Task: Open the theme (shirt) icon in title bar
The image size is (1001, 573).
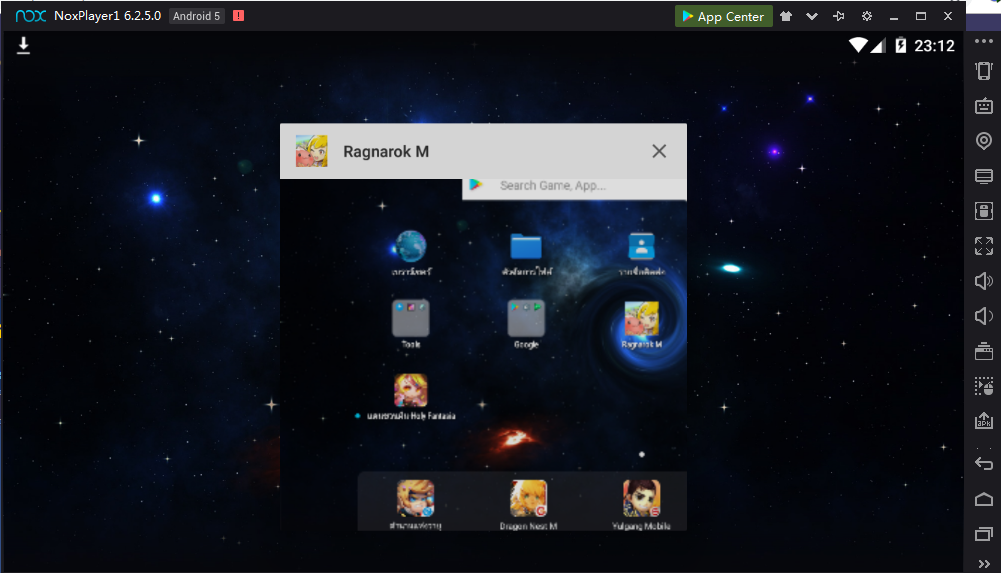Action: coord(786,16)
